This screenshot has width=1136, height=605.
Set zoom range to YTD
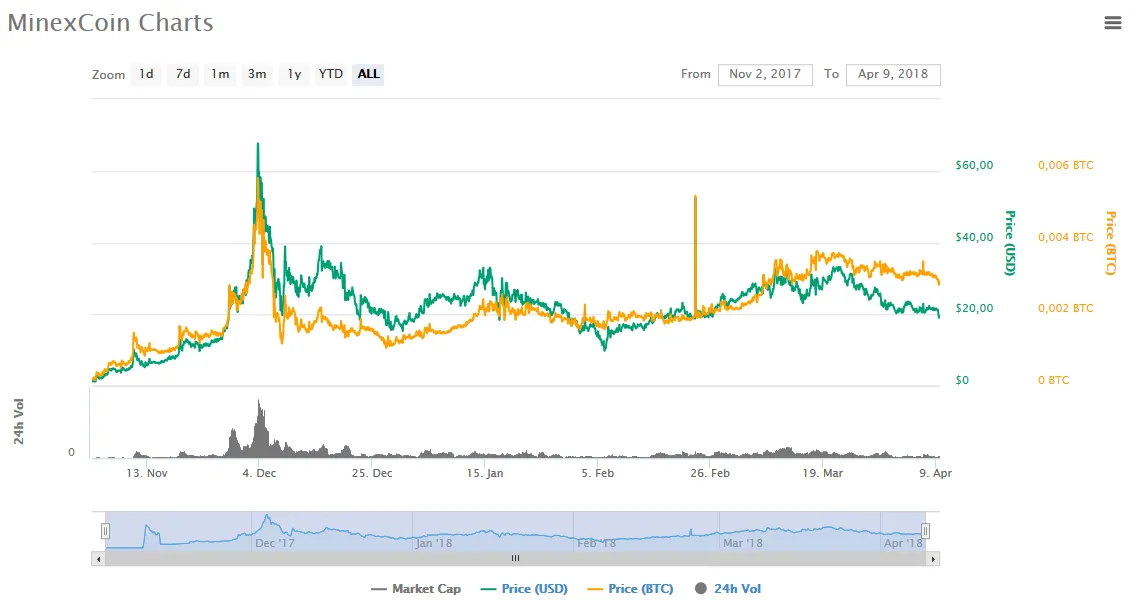(331, 74)
